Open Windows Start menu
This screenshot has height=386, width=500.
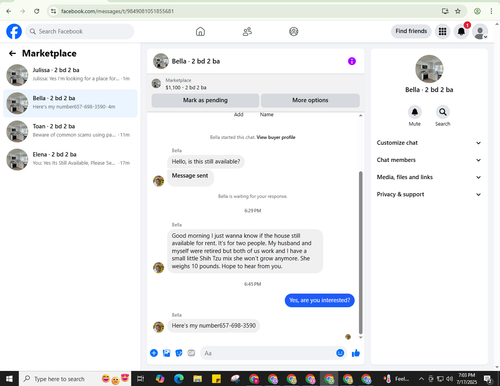[x=9, y=379]
